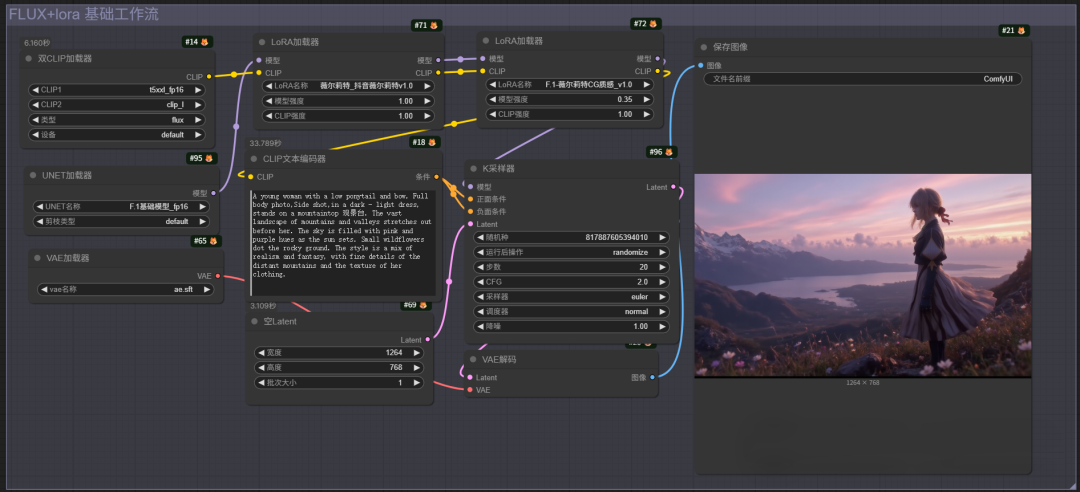Viewport: 1080px width, 492px height.
Task: Click the fox badge icon next to #21
Action: click(x=1021, y=30)
